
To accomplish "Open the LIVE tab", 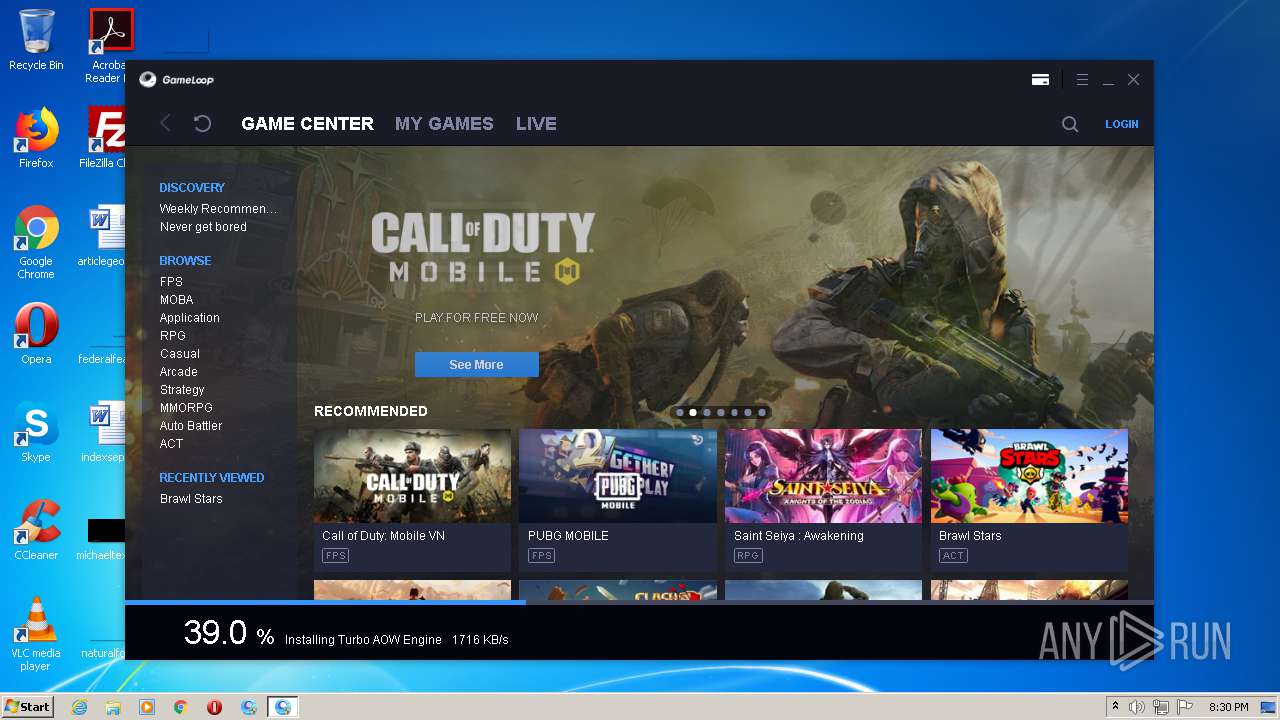I will [x=536, y=124].
